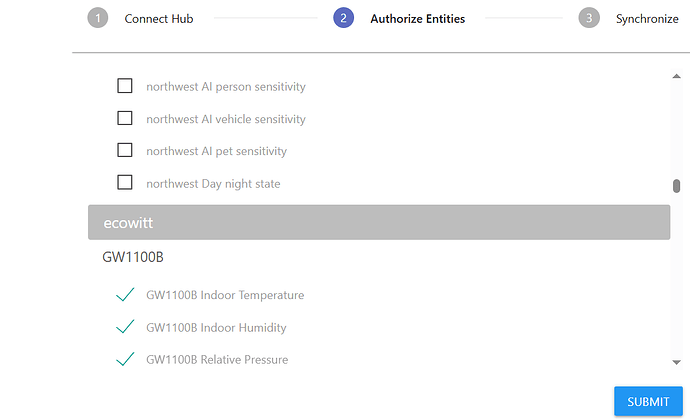Viewport: 690px width, 419px height.
Task: Collapse the ecowitt section header
Action: [x=379, y=222]
